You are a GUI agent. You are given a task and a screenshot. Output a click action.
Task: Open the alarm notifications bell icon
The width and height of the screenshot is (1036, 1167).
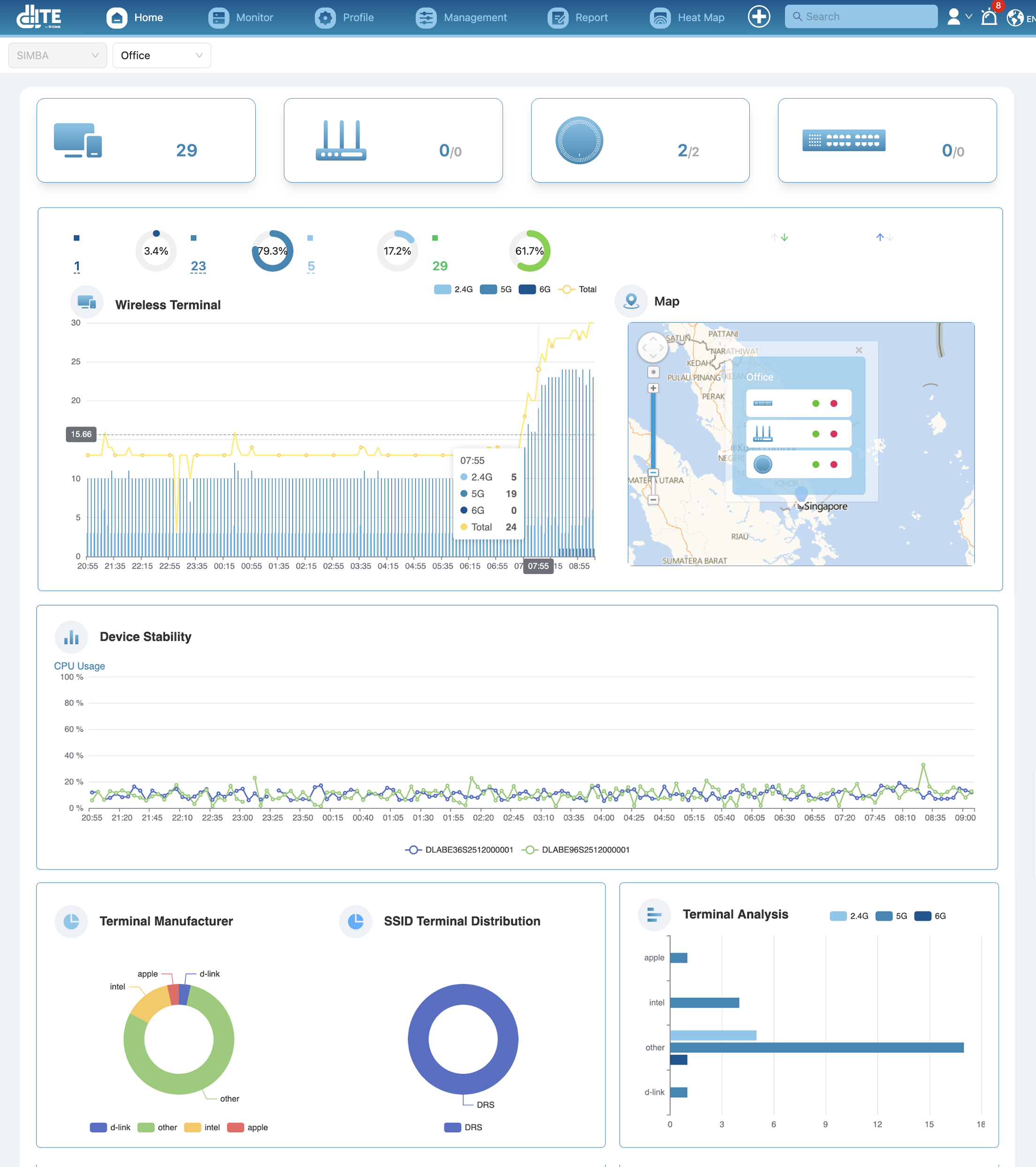tap(989, 17)
